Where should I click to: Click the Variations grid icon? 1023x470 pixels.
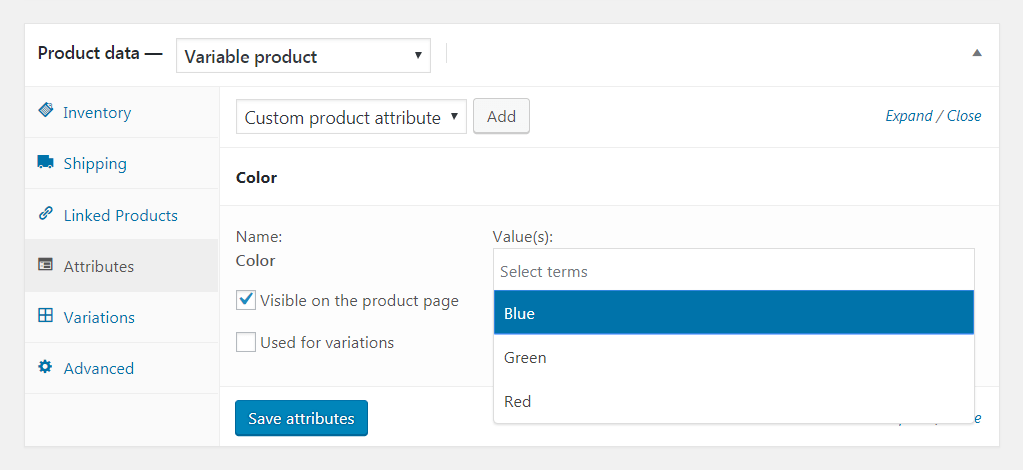coord(45,316)
